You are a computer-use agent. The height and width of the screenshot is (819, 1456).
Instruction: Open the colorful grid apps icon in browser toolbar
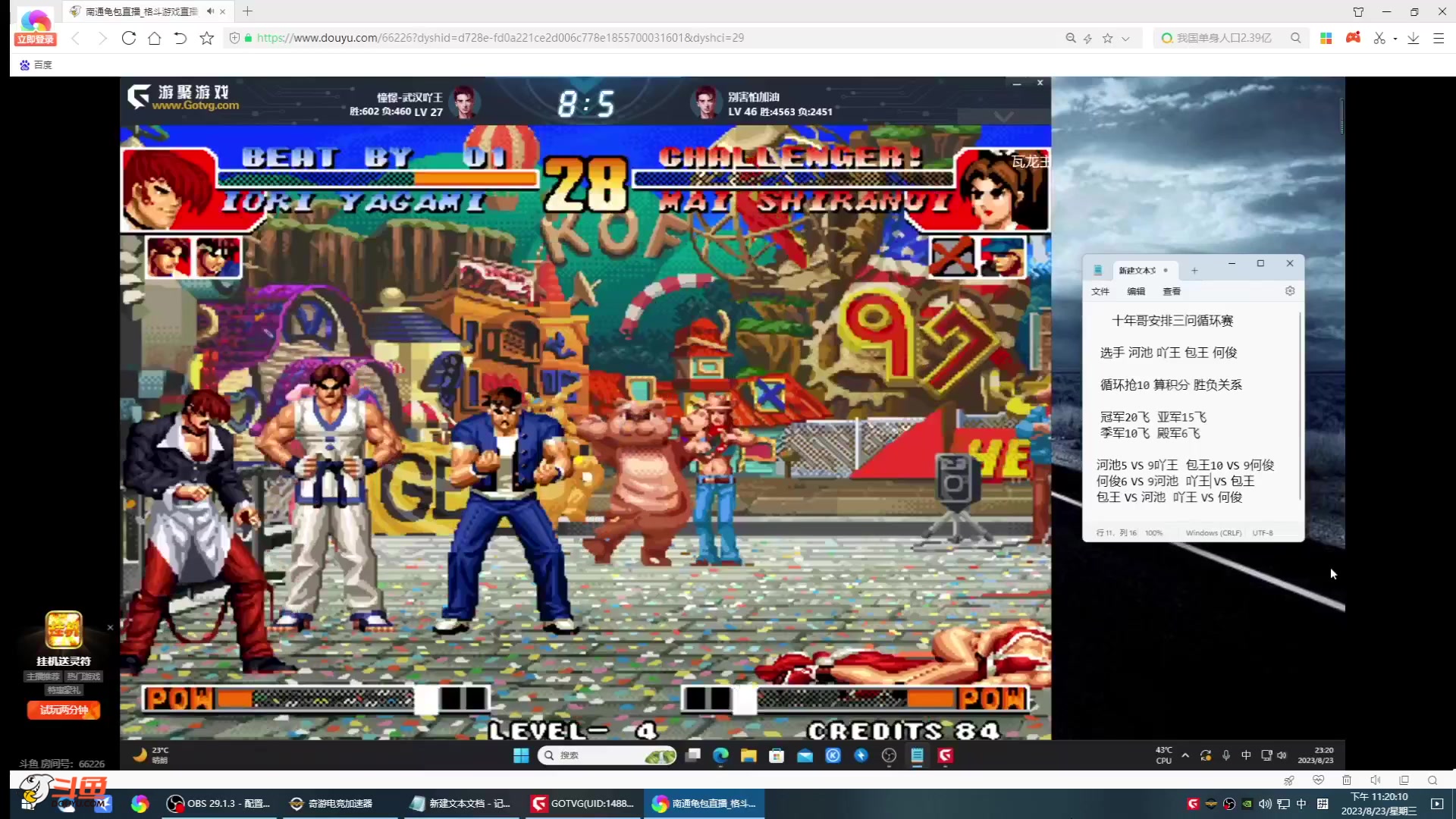click(1326, 38)
